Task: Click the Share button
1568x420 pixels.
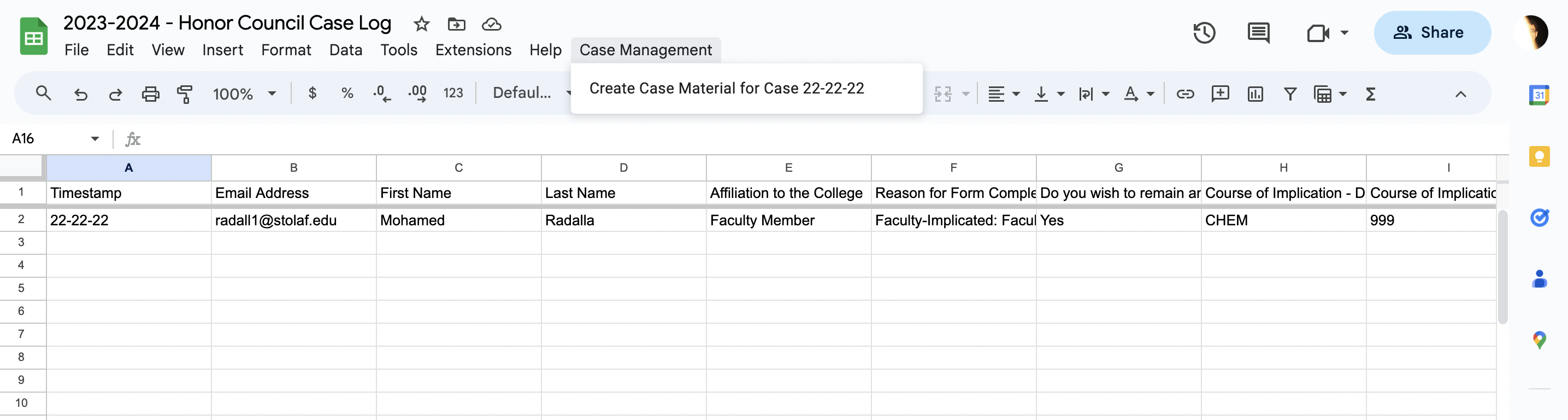Action: tap(1431, 33)
